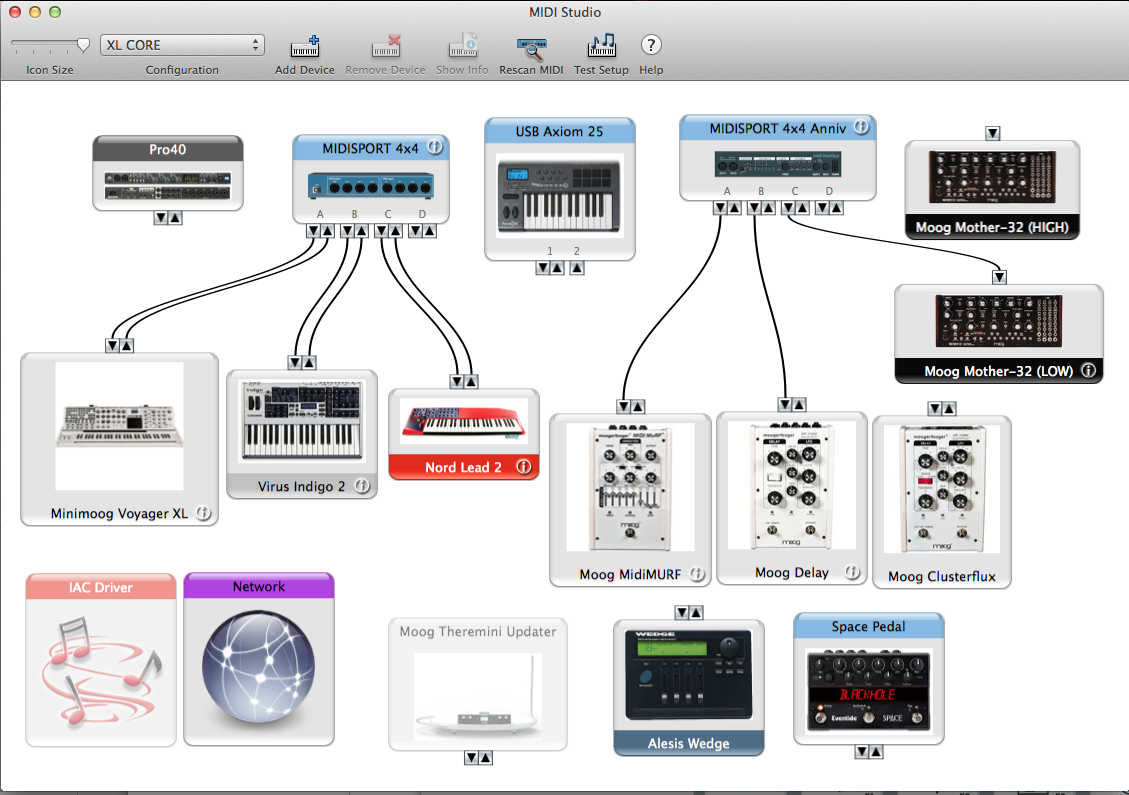Show info for Moog MidiMURF device
This screenshot has height=795, width=1129.
(697, 575)
